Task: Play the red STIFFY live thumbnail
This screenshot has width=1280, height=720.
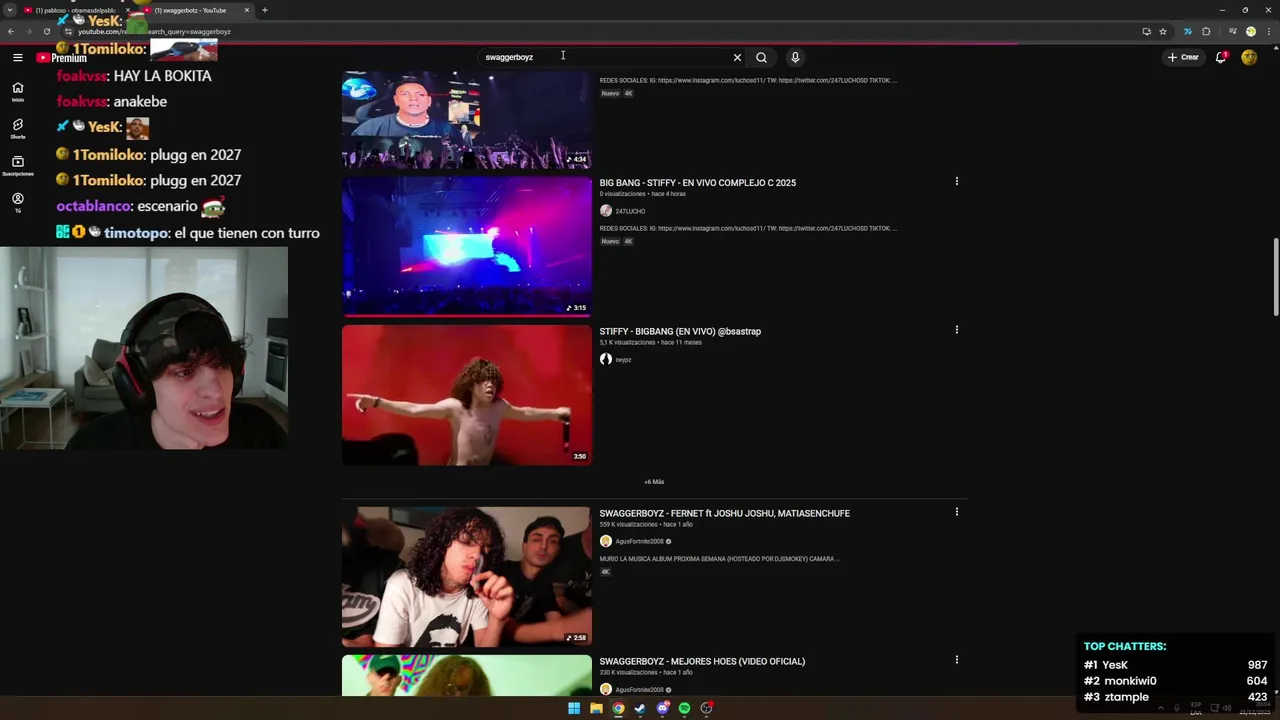Action: pos(467,395)
